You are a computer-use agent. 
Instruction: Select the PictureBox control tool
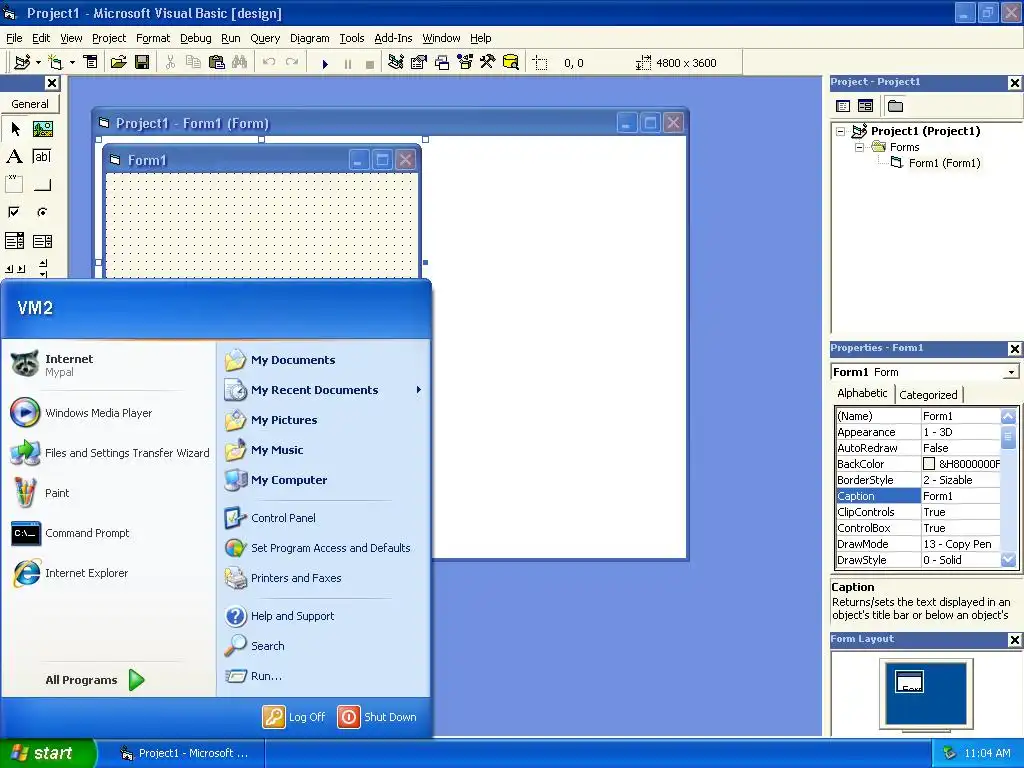42,129
